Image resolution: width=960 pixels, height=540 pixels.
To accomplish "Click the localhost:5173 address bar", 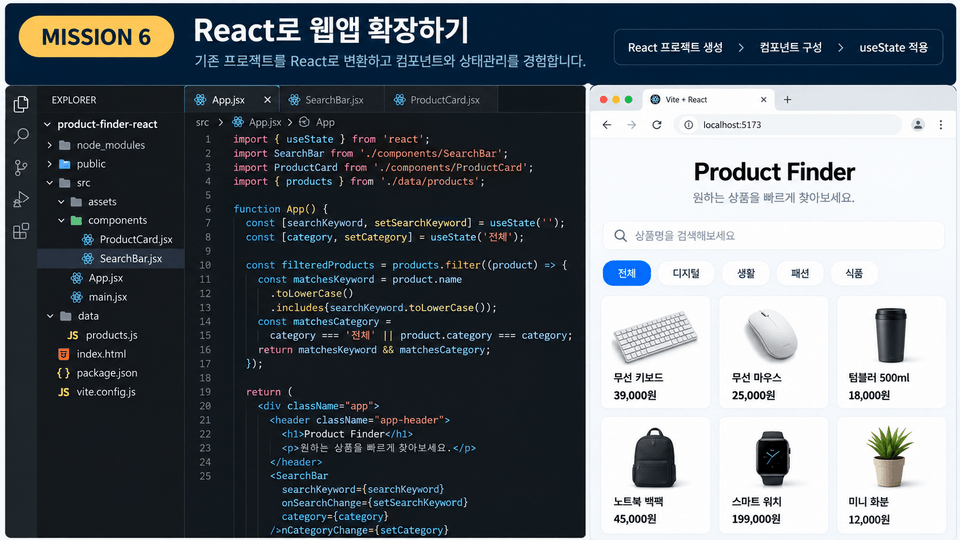I will coord(788,125).
